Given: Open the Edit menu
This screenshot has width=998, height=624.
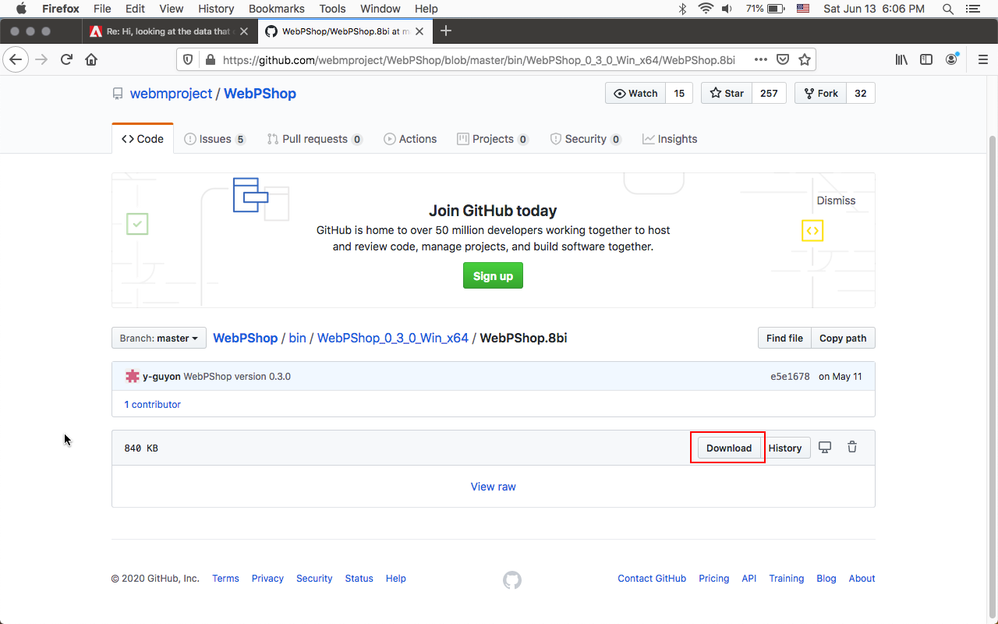Looking at the screenshot, I should (135, 9).
